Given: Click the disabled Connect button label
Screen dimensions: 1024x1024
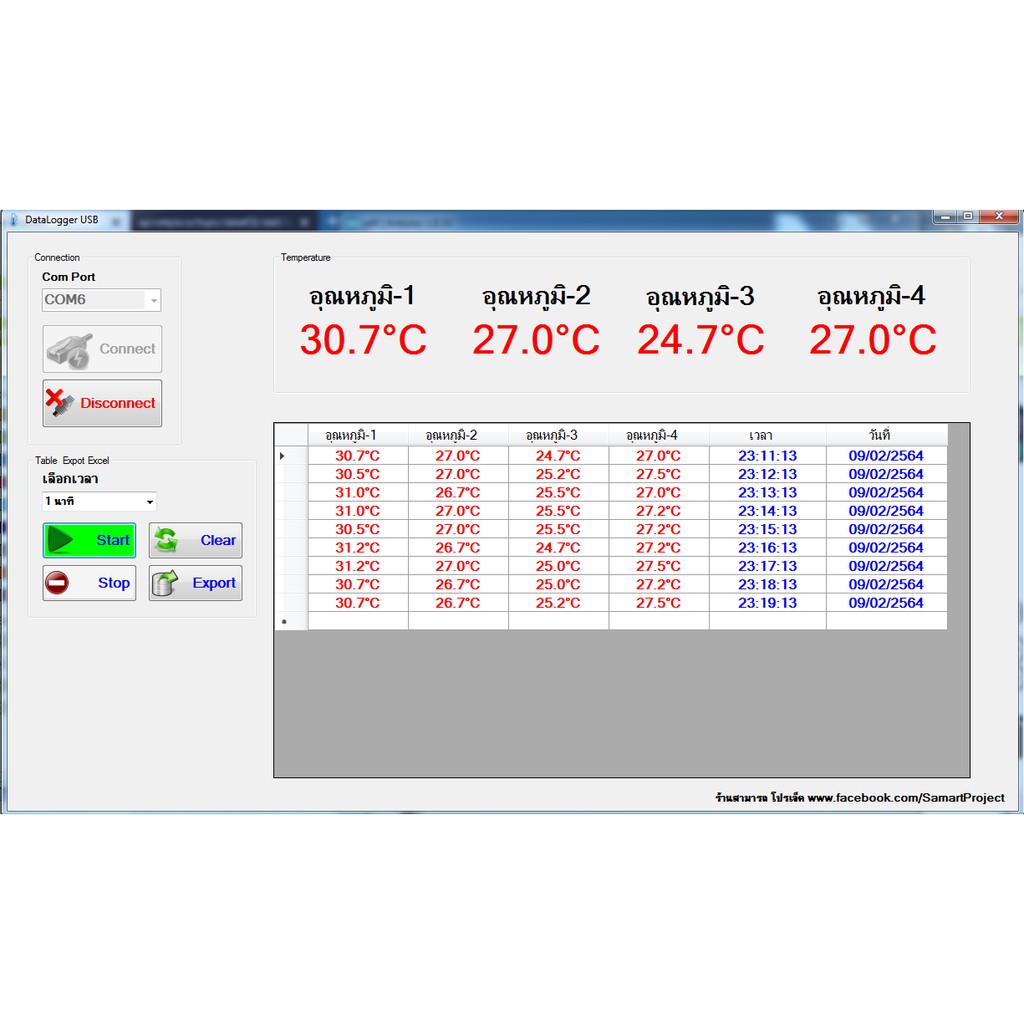Looking at the screenshot, I should [127, 349].
